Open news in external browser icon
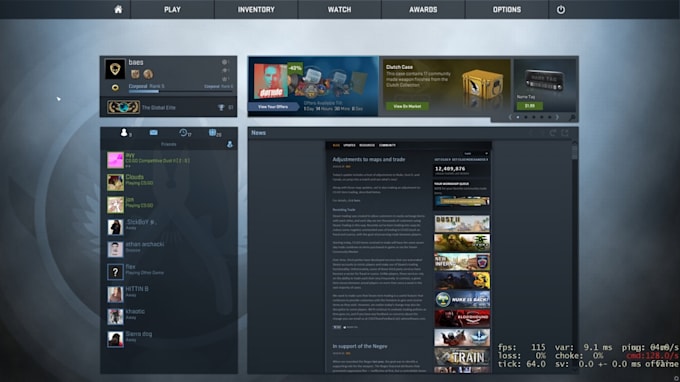 click(x=565, y=133)
